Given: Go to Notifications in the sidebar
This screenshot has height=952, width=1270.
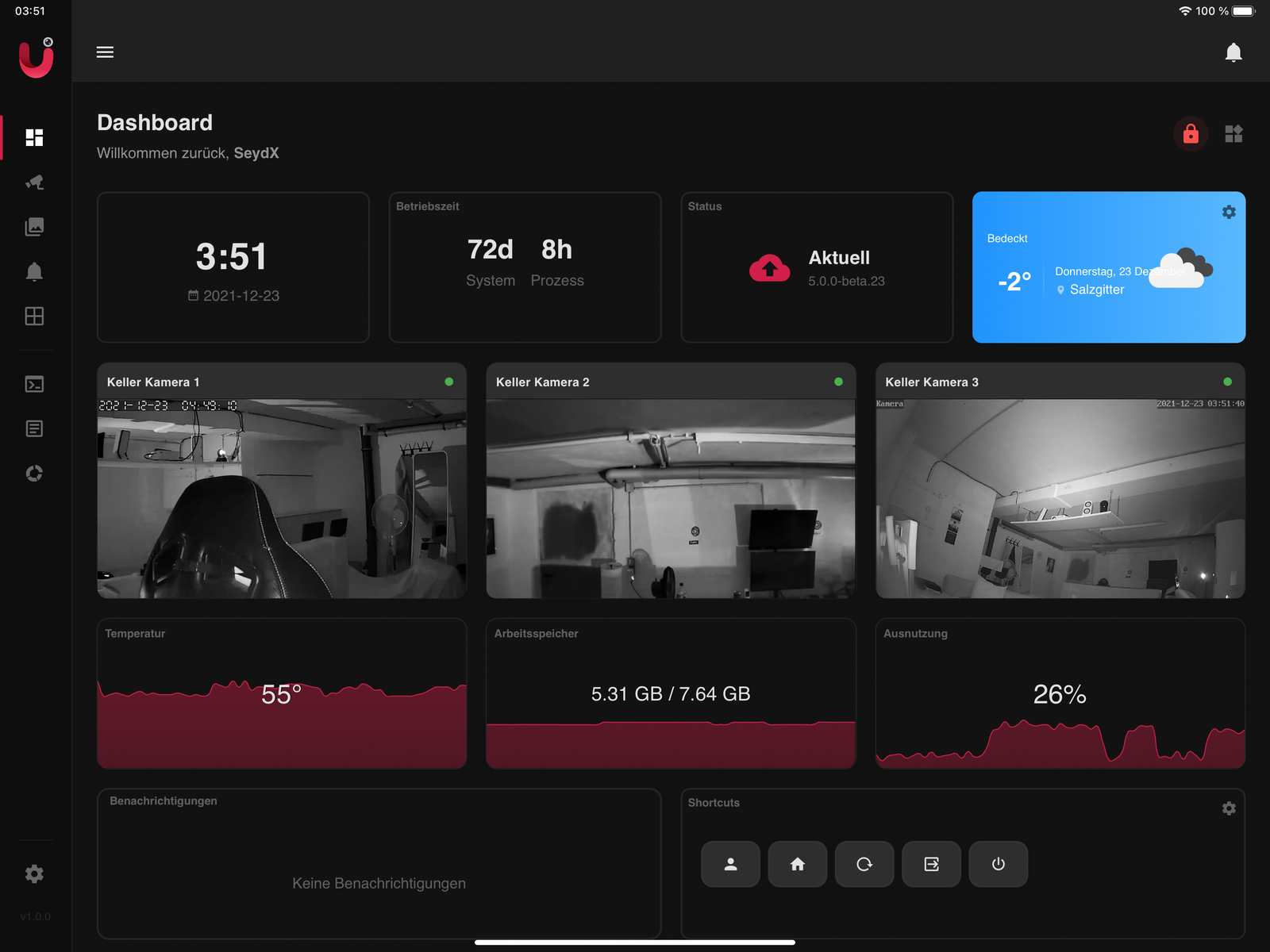Looking at the screenshot, I should click(x=34, y=272).
